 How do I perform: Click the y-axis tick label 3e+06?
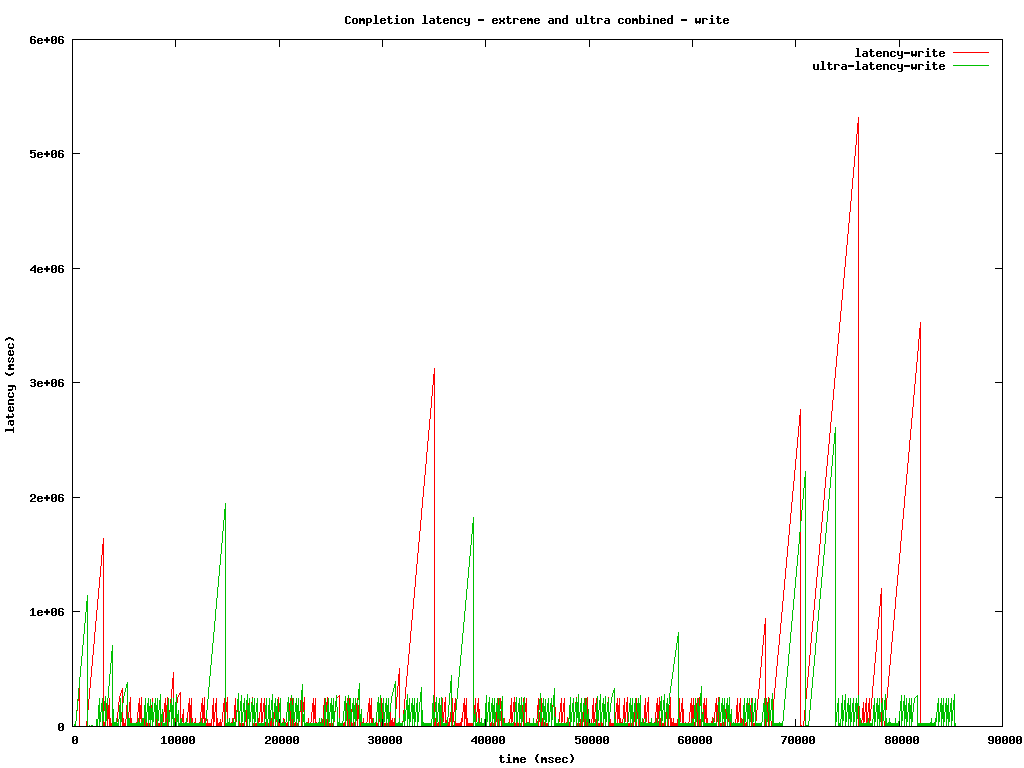tap(46, 383)
